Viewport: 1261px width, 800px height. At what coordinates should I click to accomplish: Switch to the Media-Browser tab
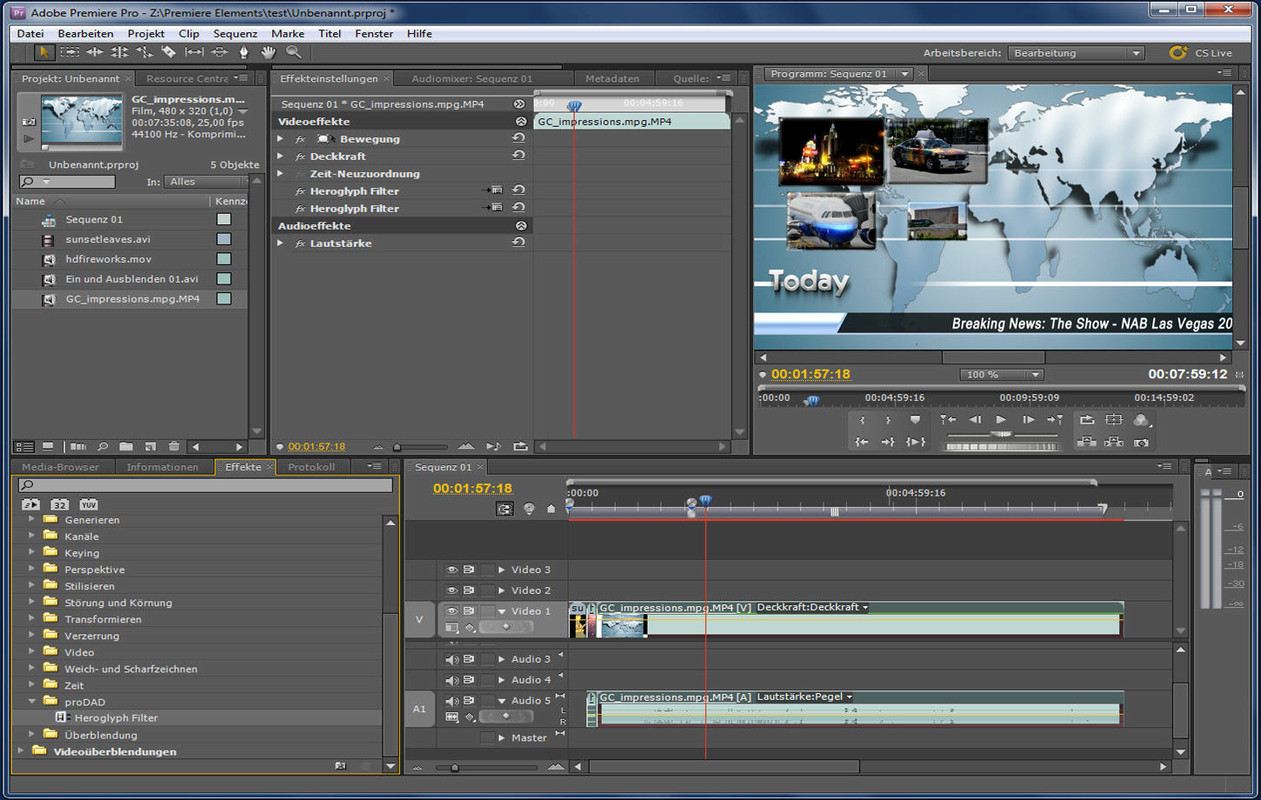[60, 467]
